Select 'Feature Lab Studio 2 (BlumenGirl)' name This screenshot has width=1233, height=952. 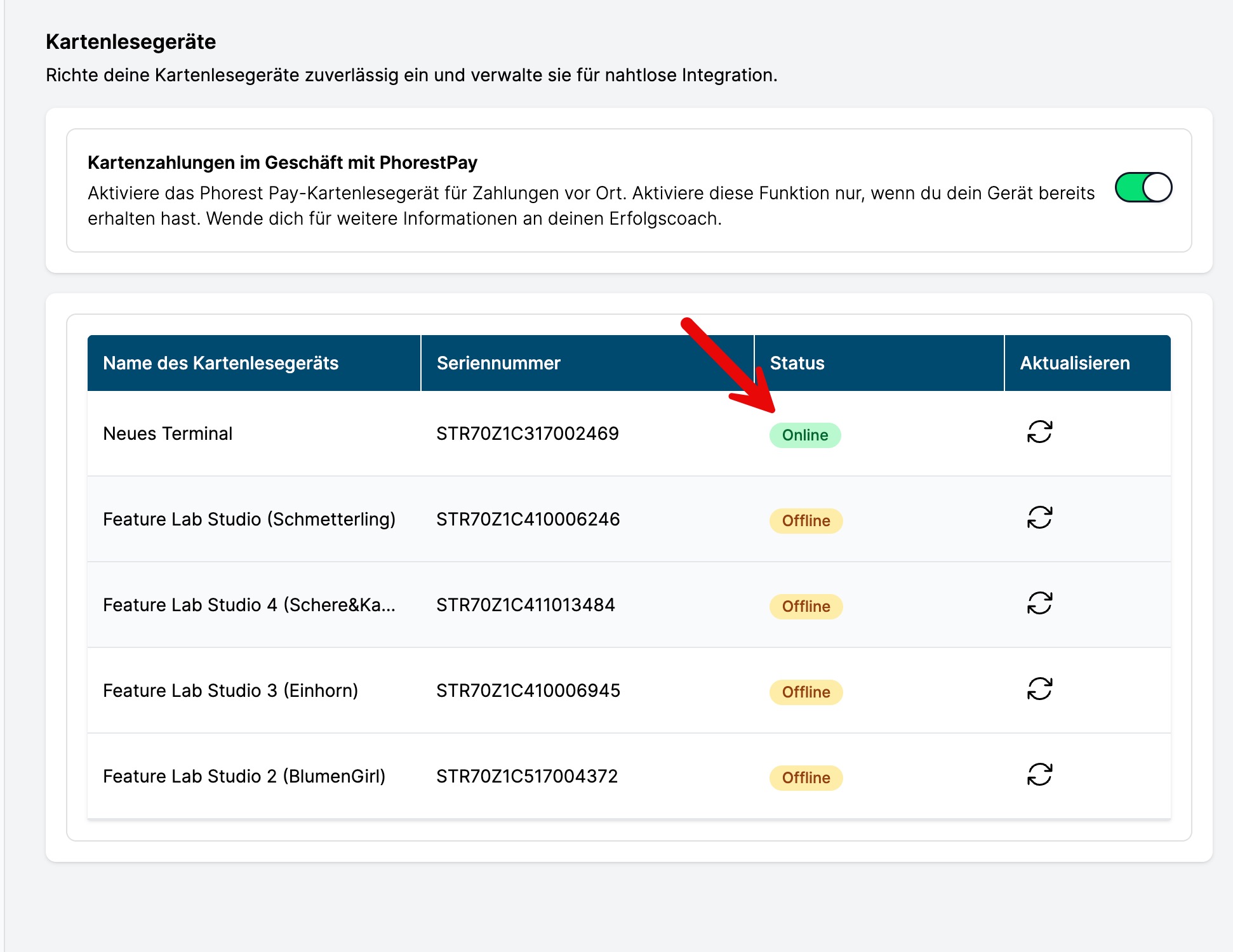click(x=244, y=776)
